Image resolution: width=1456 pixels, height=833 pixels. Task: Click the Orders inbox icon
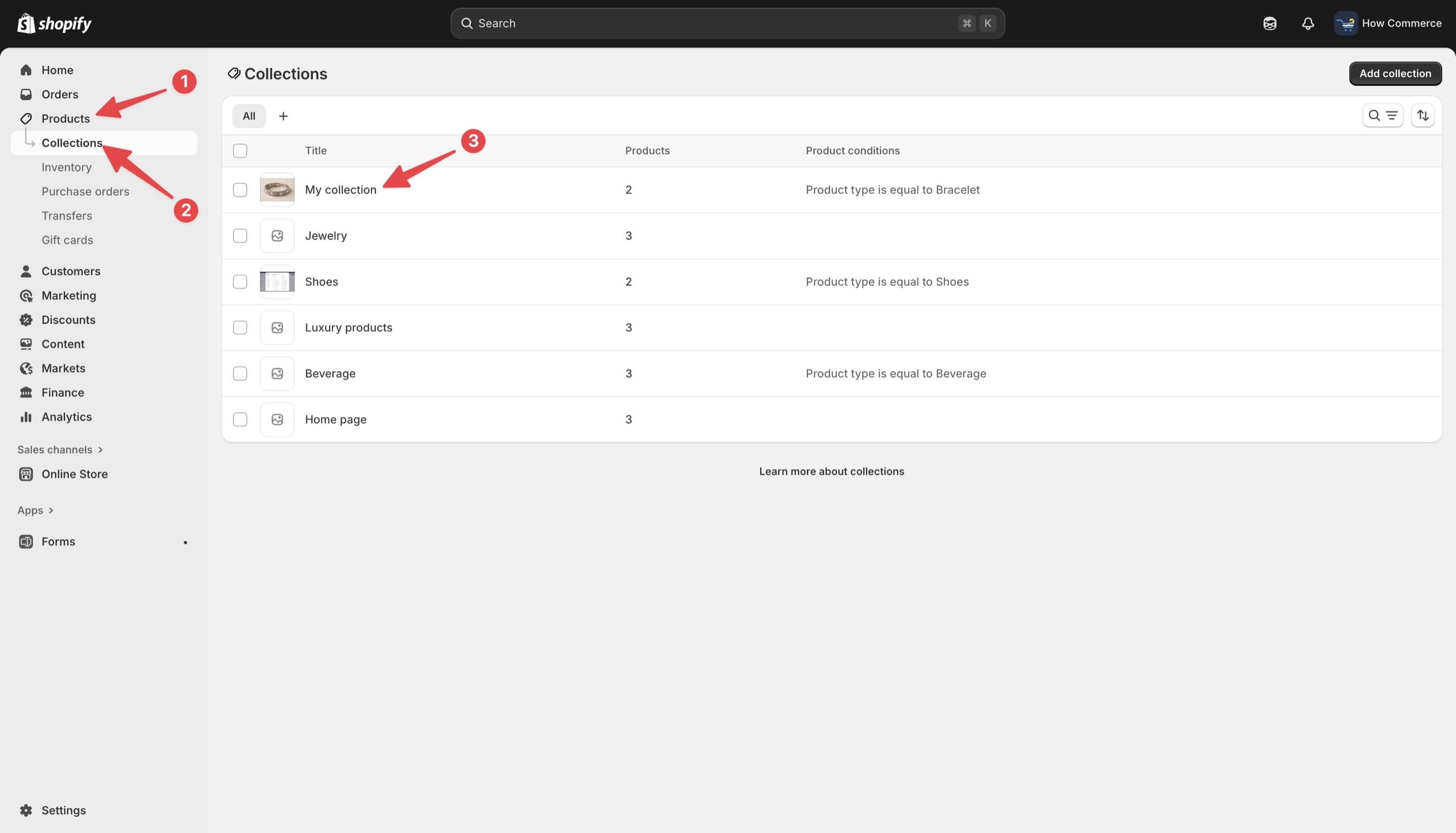click(26, 95)
